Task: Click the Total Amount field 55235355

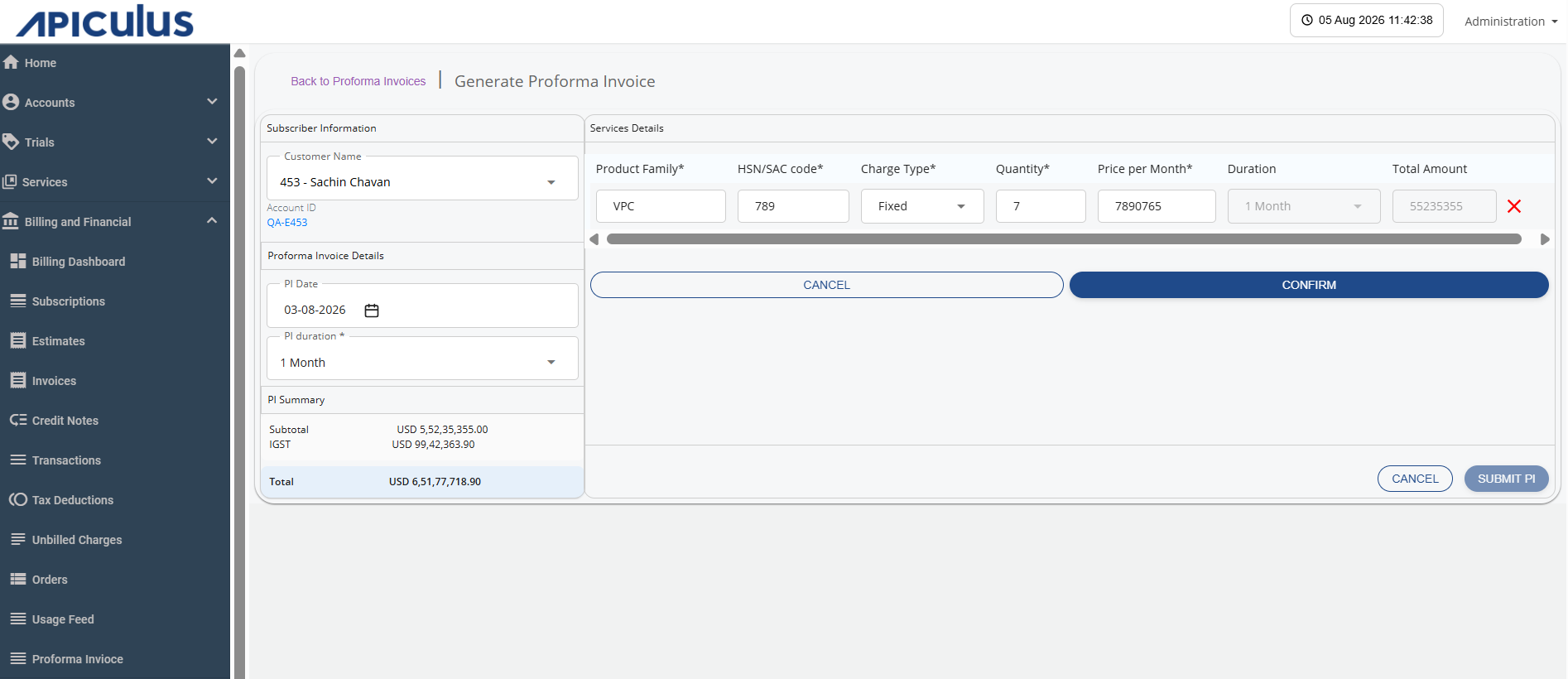Action: [x=1444, y=206]
